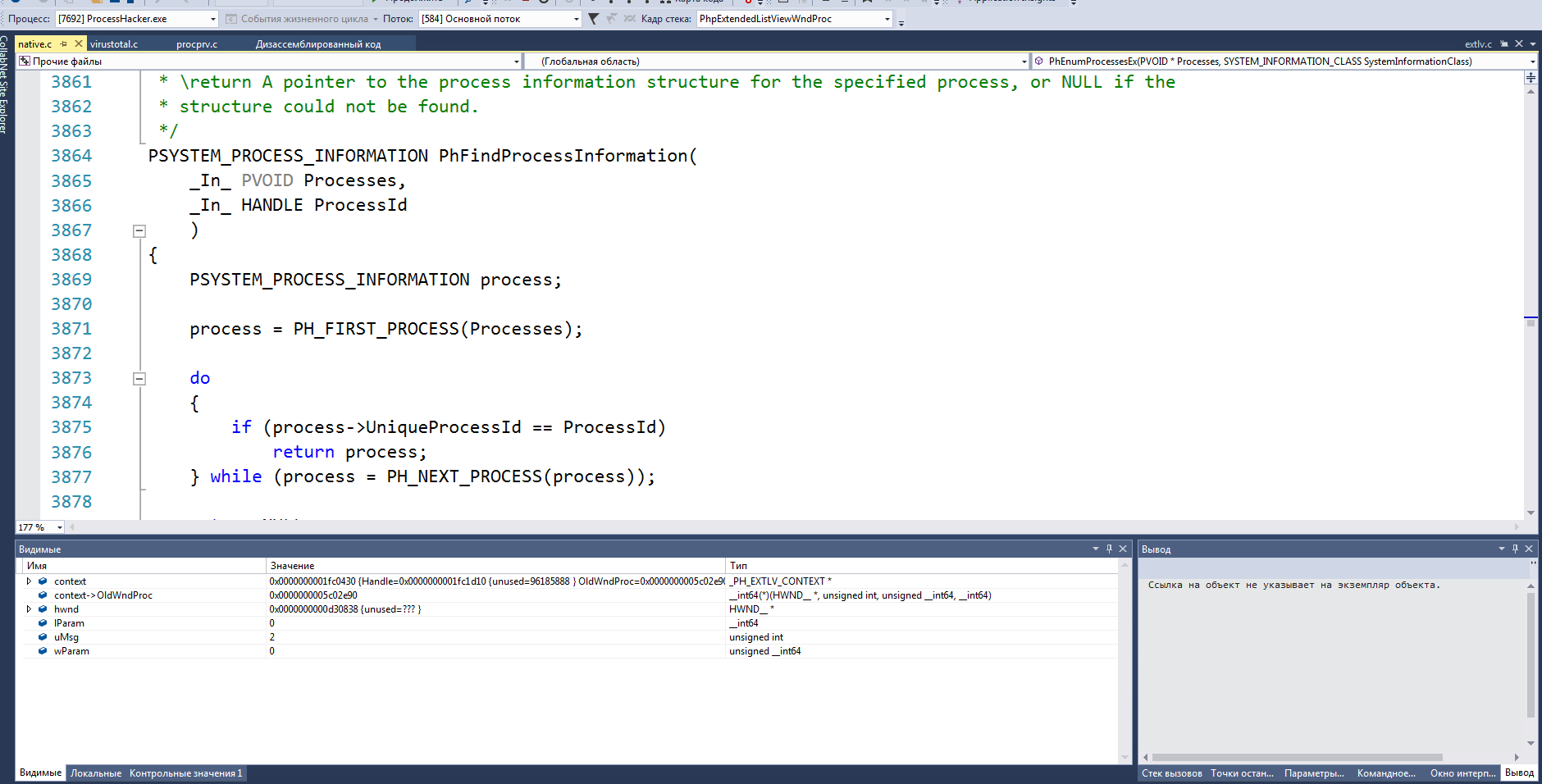Open the Процесс dropdown showing ProcessHacker.exe
The image size is (1542, 784).
(x=136, y=18)
